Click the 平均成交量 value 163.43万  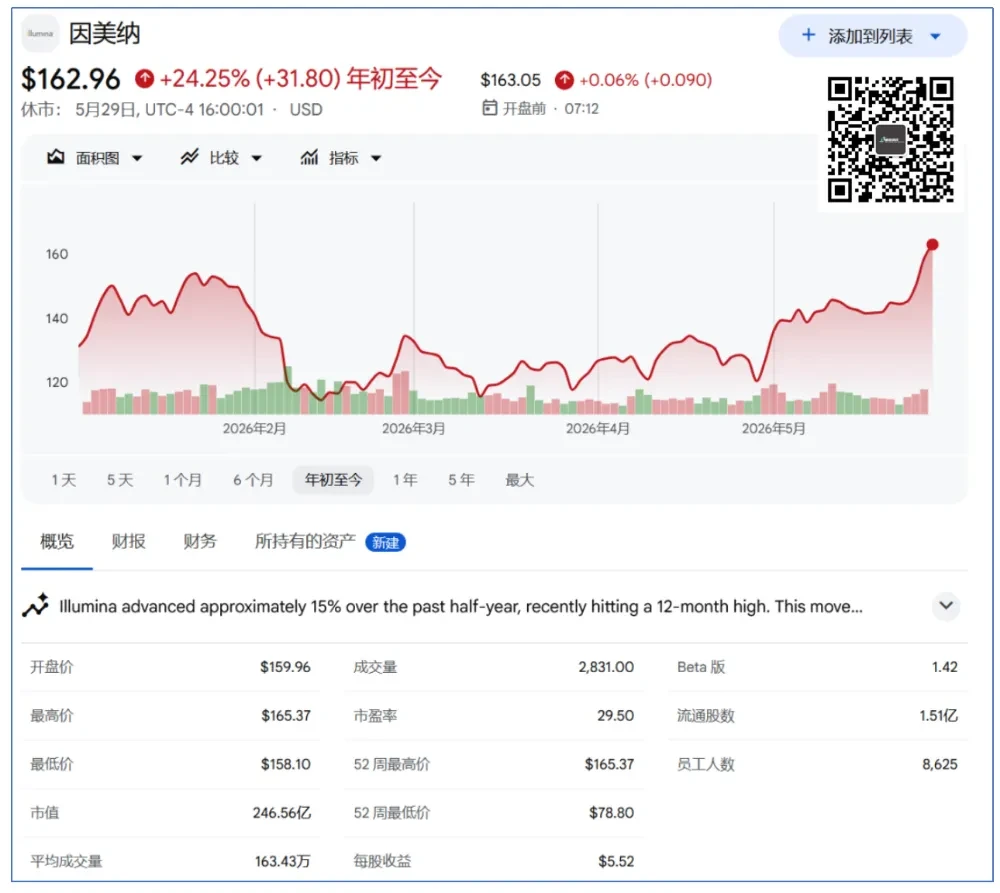pyautogui.click(x=283, y=861)
